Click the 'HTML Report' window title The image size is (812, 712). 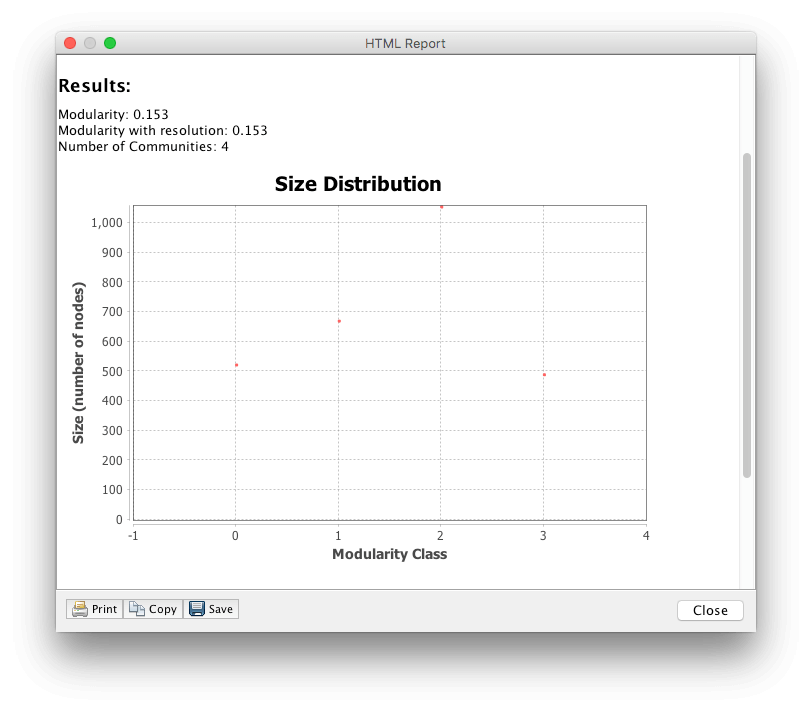point(405,43)
